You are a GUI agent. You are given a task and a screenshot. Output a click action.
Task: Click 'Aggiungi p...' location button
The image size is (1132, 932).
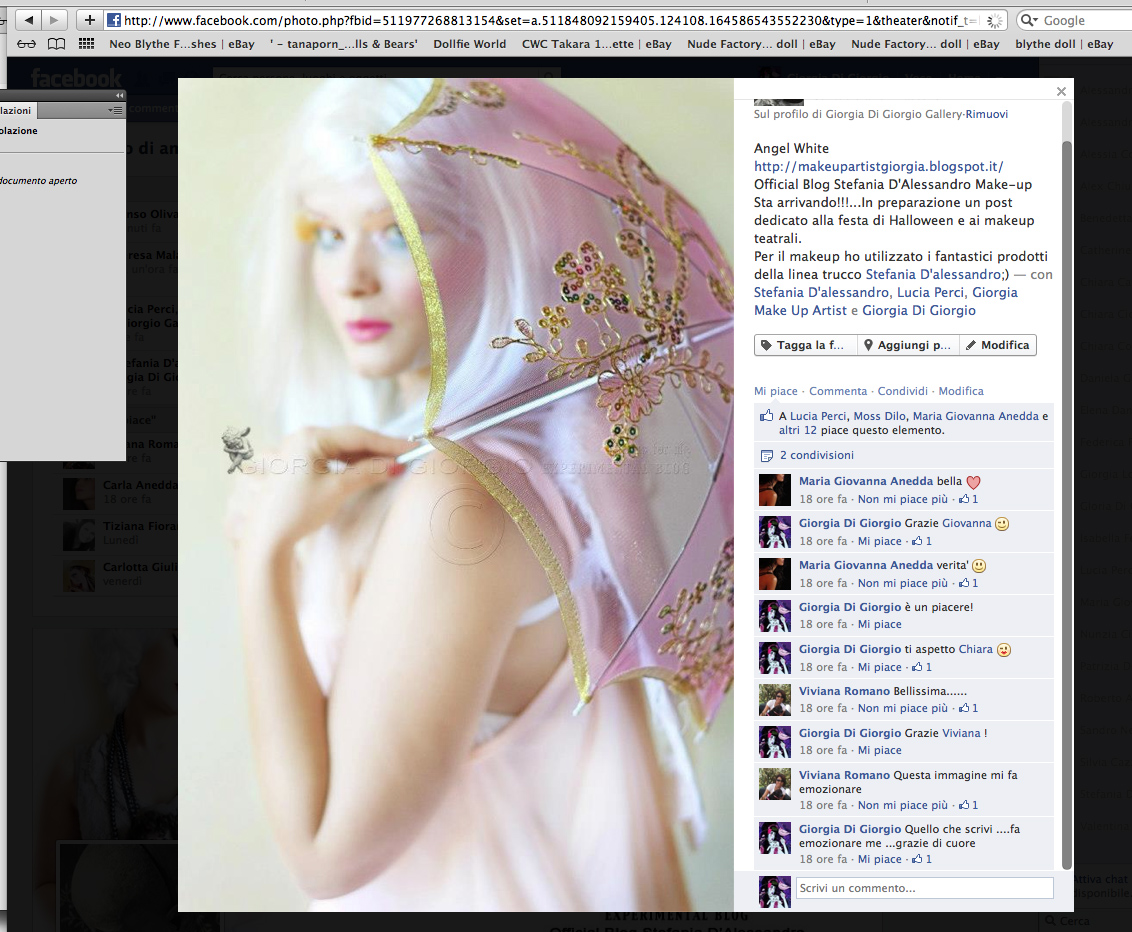click(x=908, y=345)
